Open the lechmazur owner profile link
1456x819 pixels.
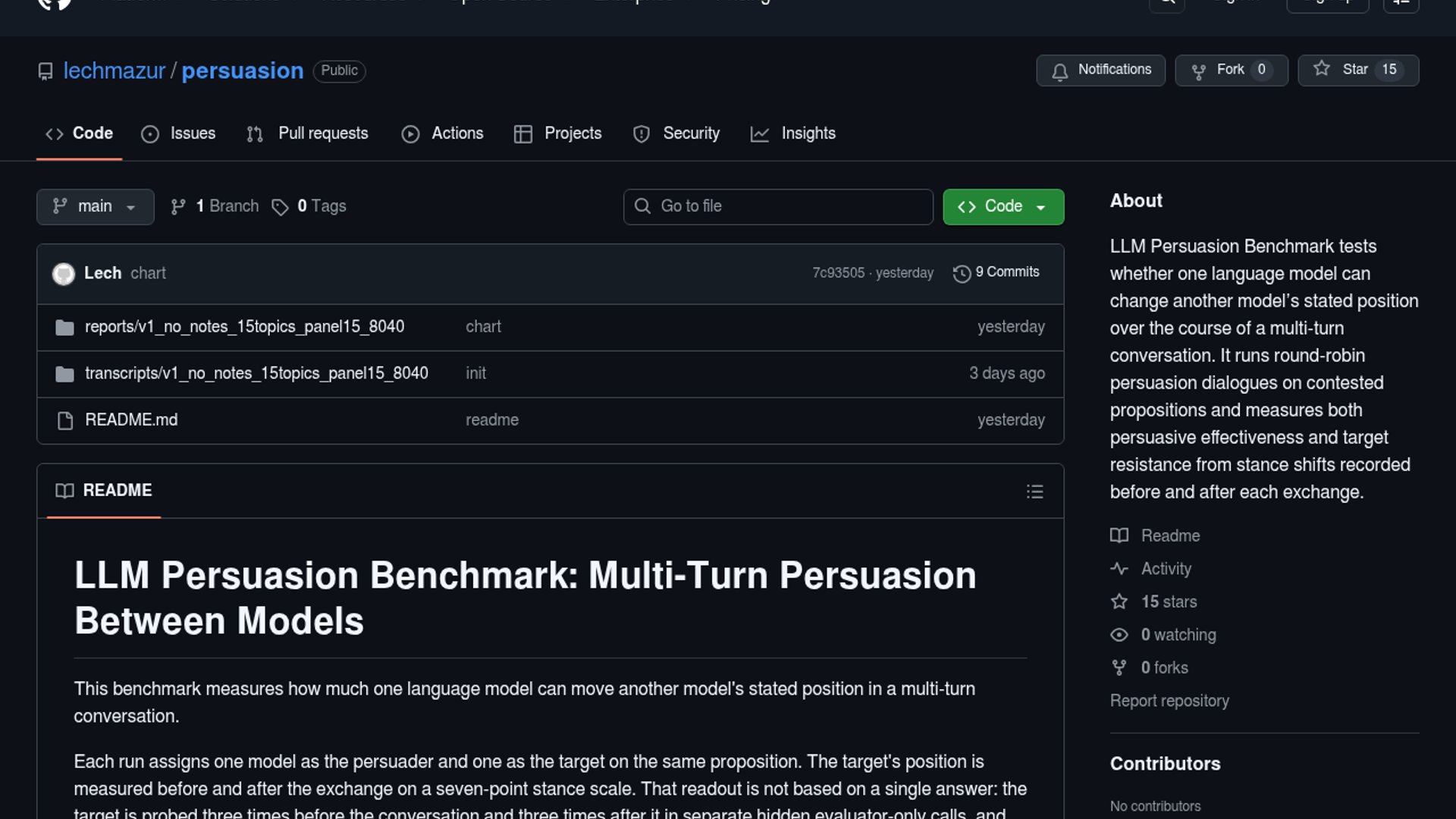point(114,71)
